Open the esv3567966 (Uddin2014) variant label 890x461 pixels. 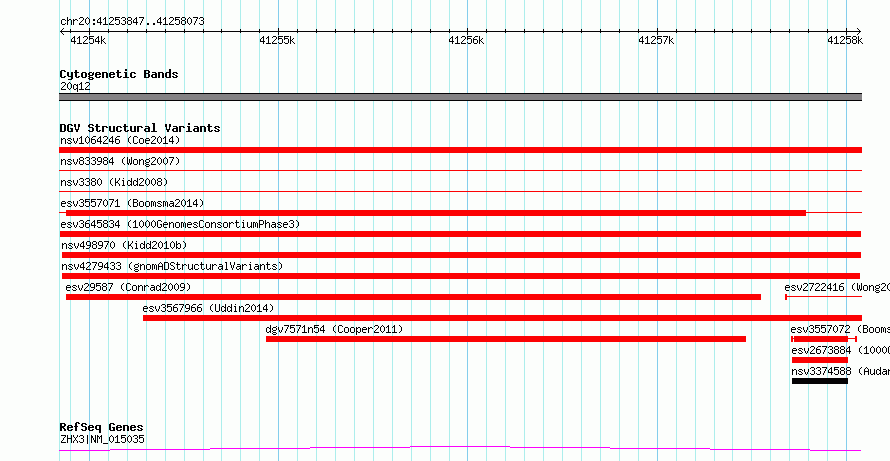pos(208,308)
